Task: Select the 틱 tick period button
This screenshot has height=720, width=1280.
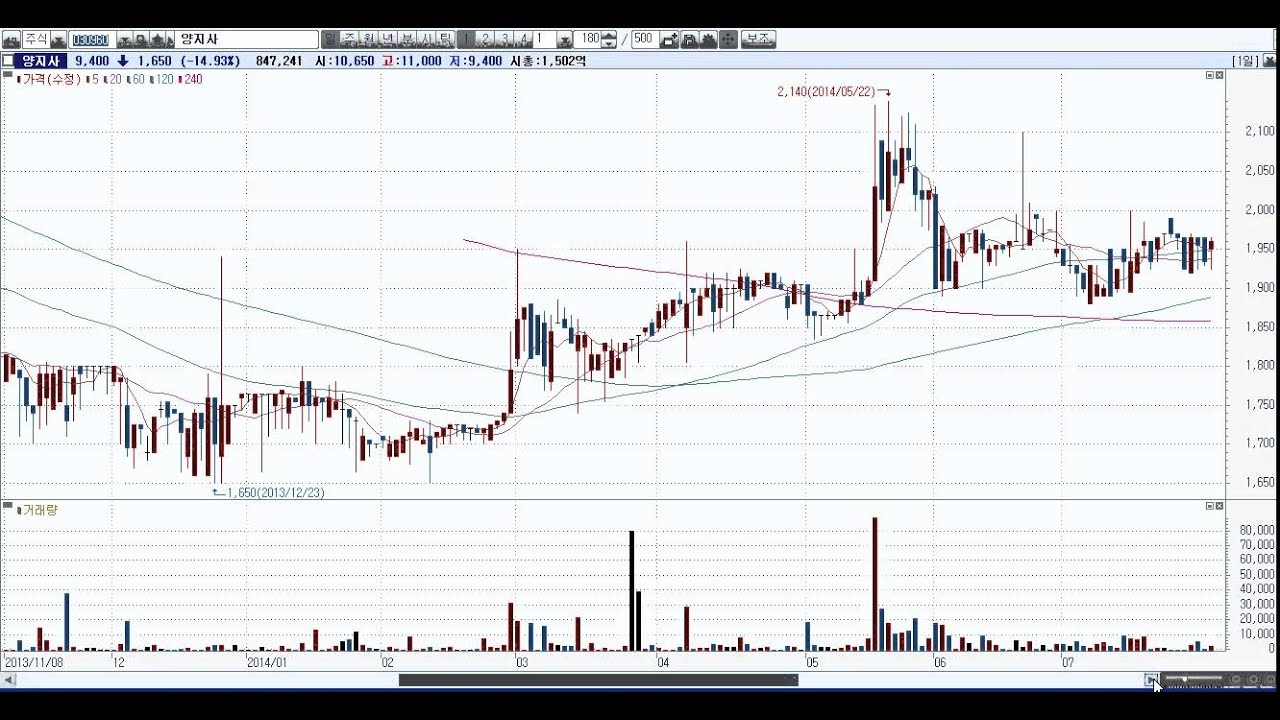Action: [x=445, y=40]
